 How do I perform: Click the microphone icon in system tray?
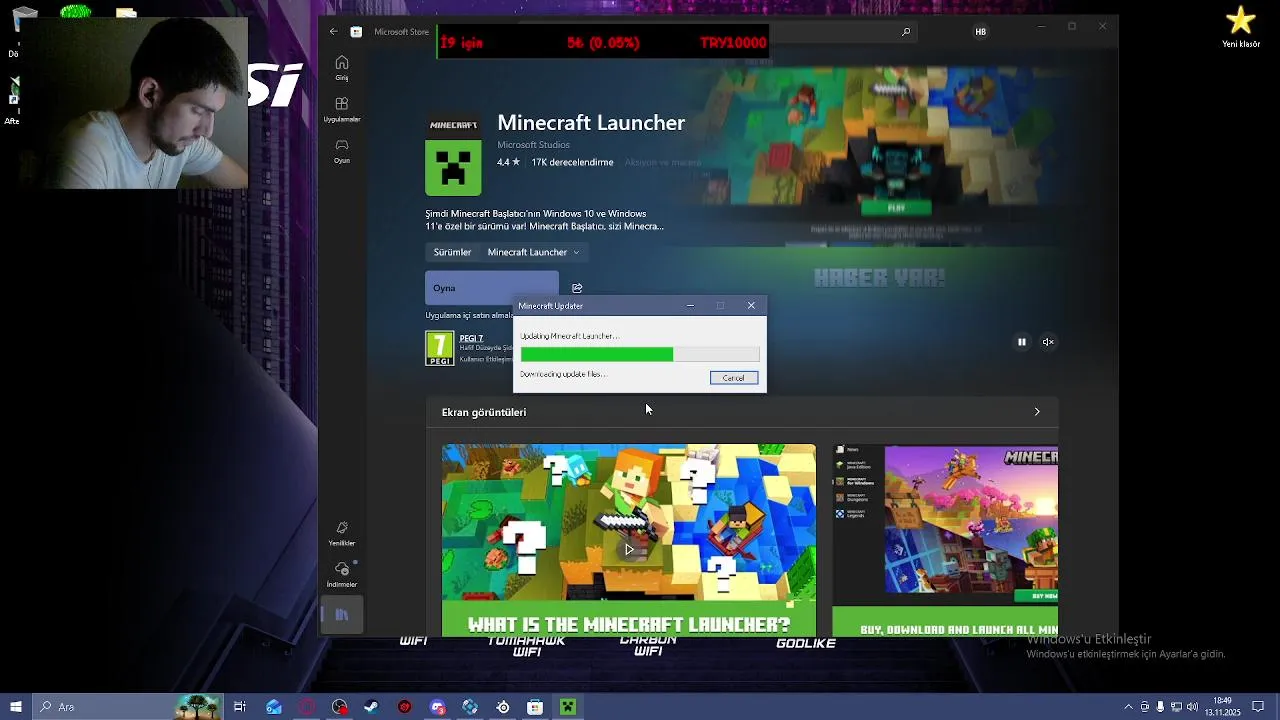1160,707
